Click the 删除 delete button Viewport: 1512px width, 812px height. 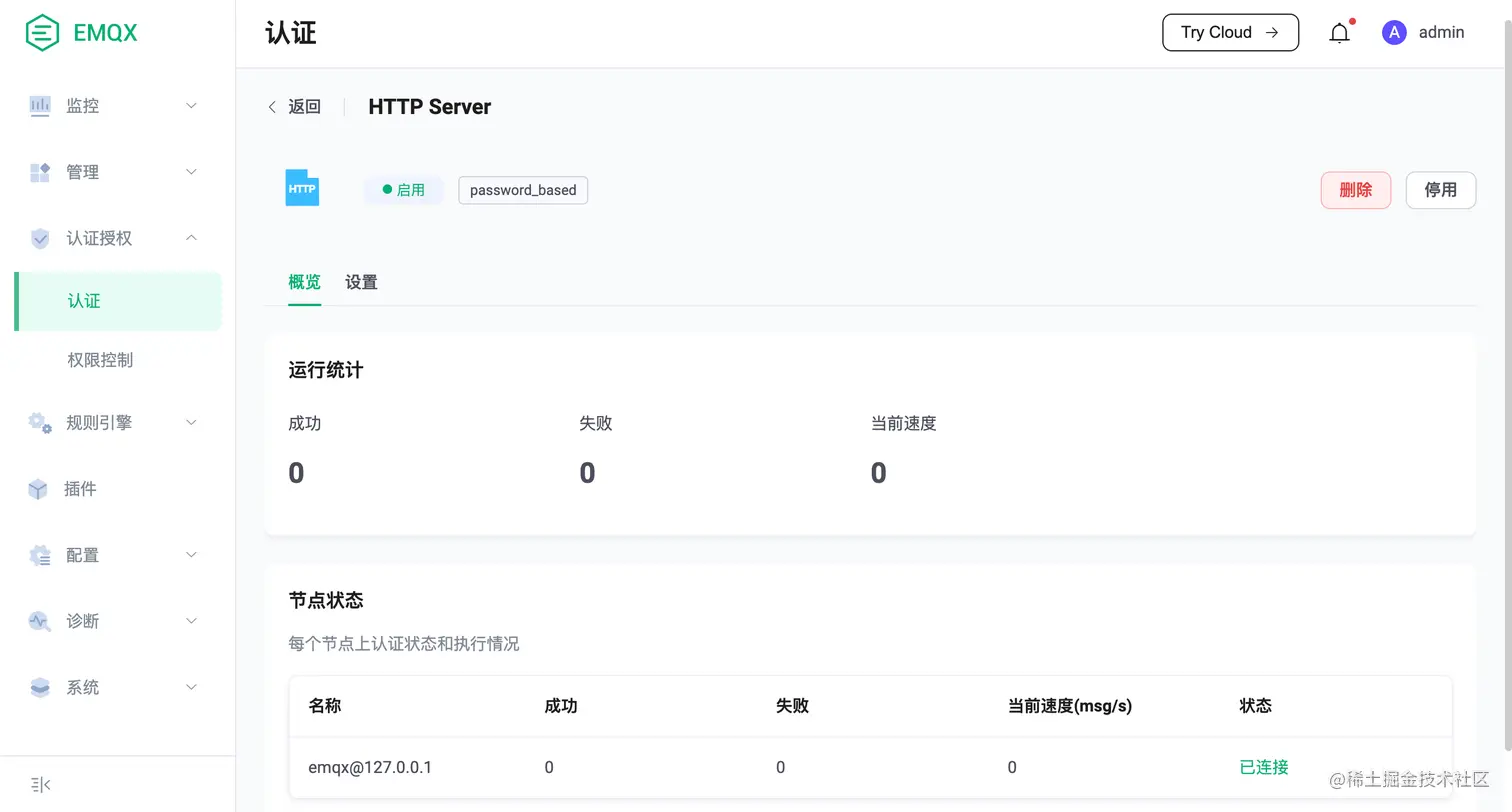pos(1355,189)
